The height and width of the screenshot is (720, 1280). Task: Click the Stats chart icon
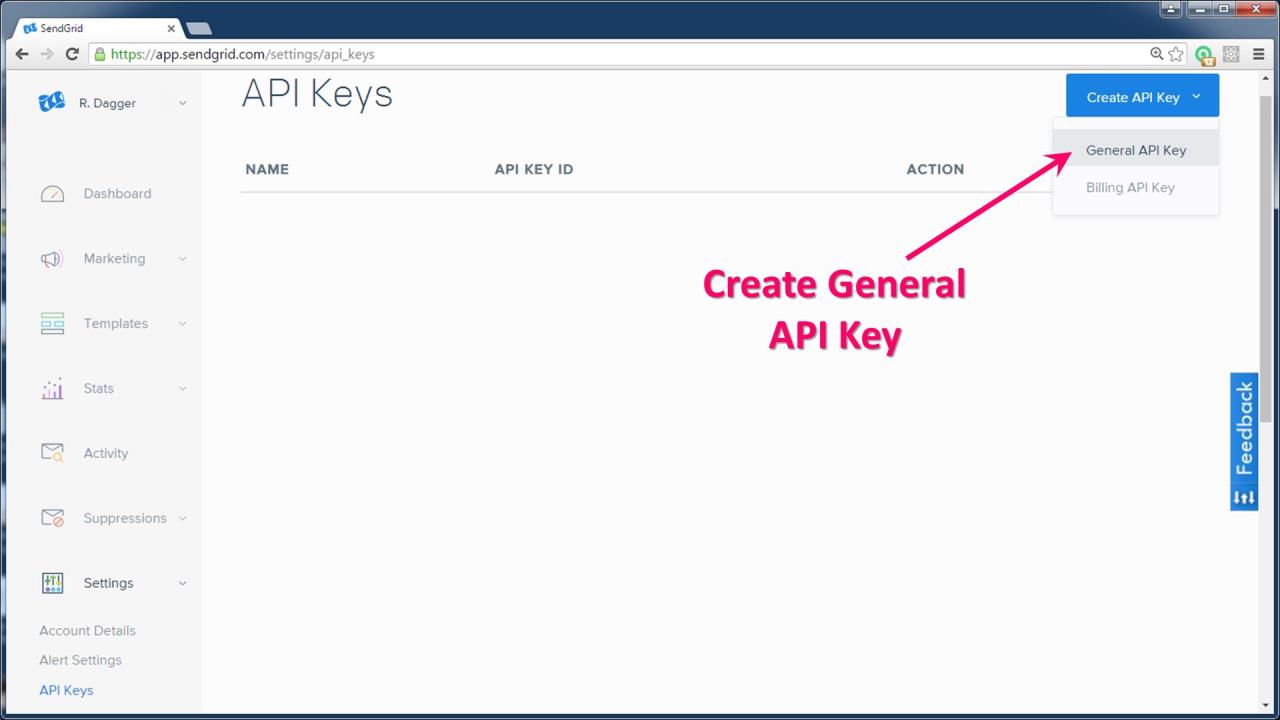tap(52, 388)
